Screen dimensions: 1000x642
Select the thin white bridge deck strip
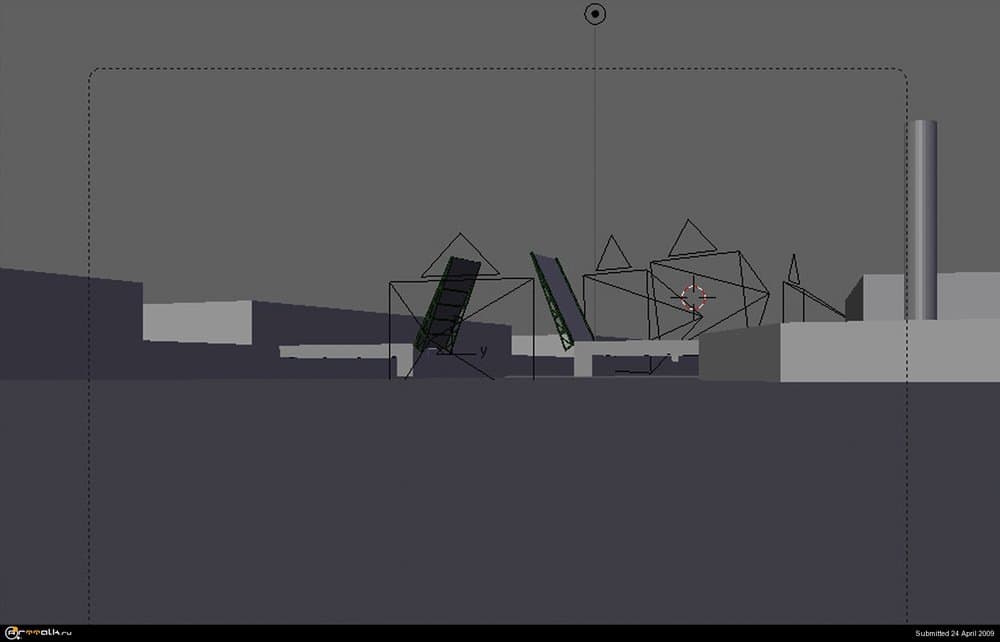click(x=340, y=350)
